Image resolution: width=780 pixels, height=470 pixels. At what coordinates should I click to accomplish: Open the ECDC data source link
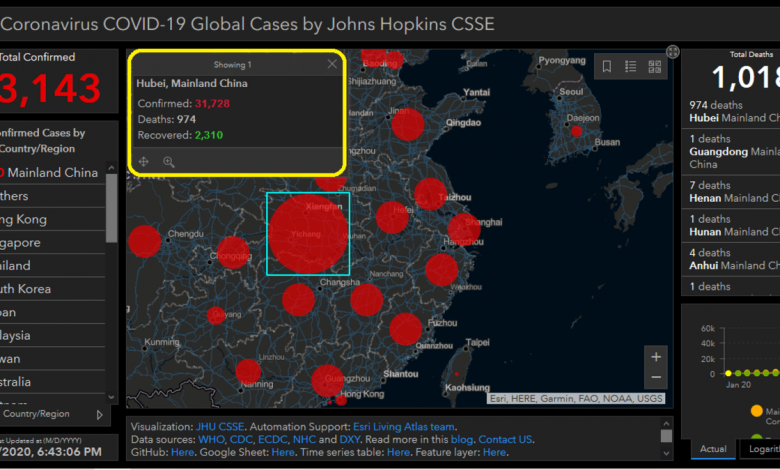click(x=273, y=440)
